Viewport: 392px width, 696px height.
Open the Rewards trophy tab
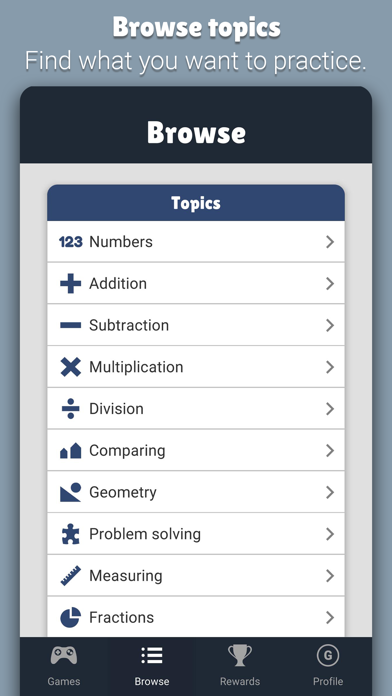tap(240, 666)
